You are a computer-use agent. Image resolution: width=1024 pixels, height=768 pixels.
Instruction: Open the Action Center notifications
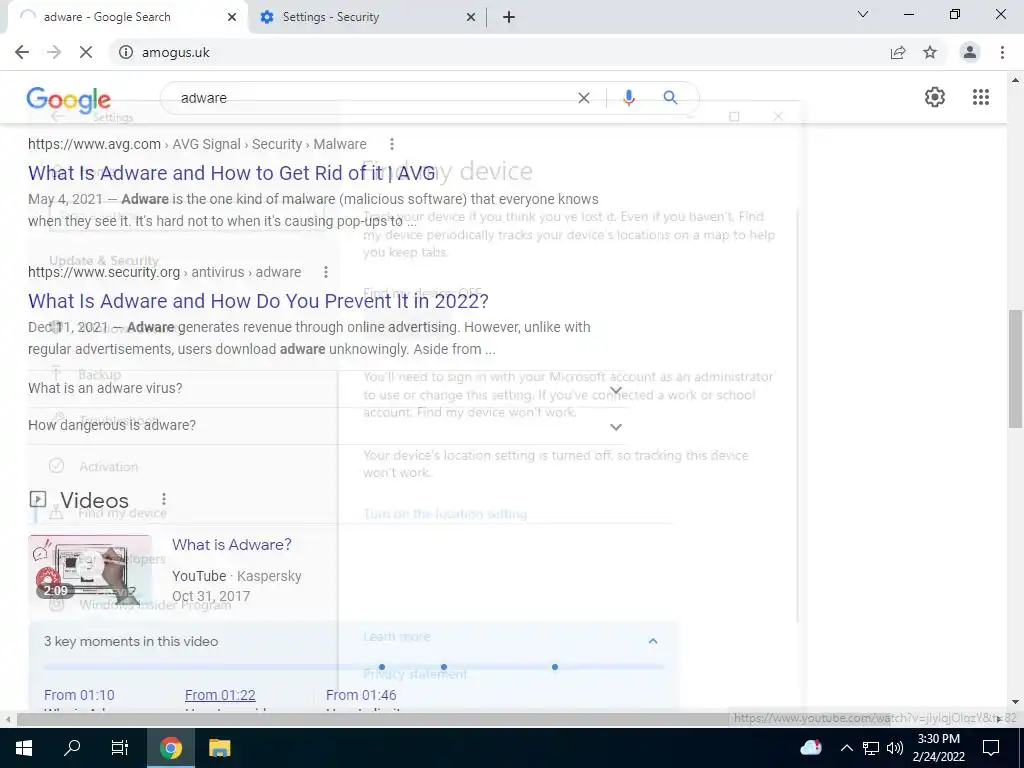tap(991, 748)
